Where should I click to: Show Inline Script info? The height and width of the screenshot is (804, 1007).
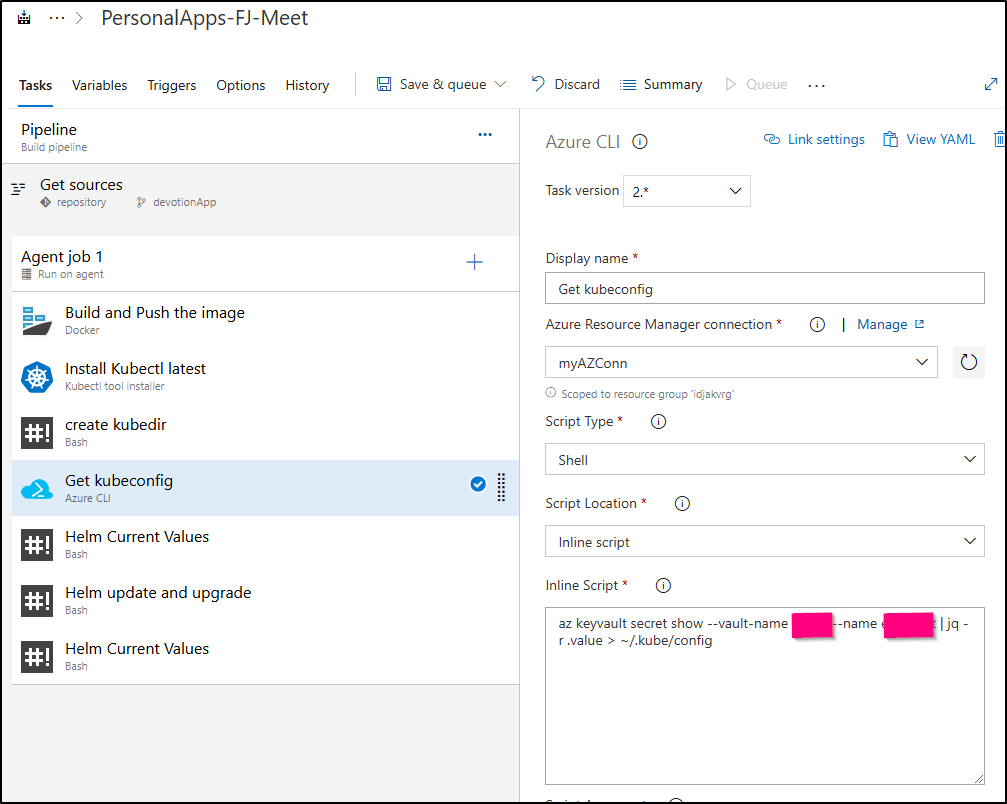point(663,585)
